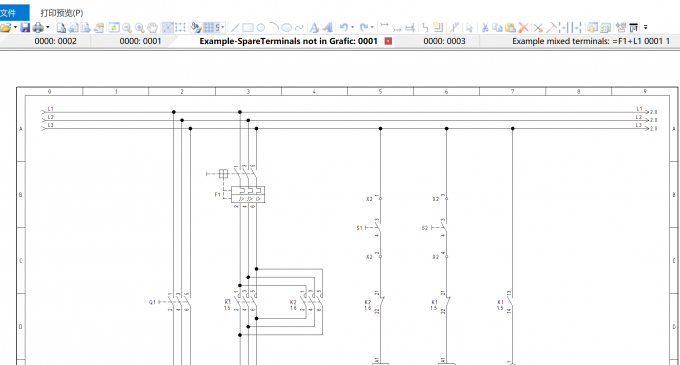
Task: Select the S2 pushbutton label
Action: coord(425,228)
